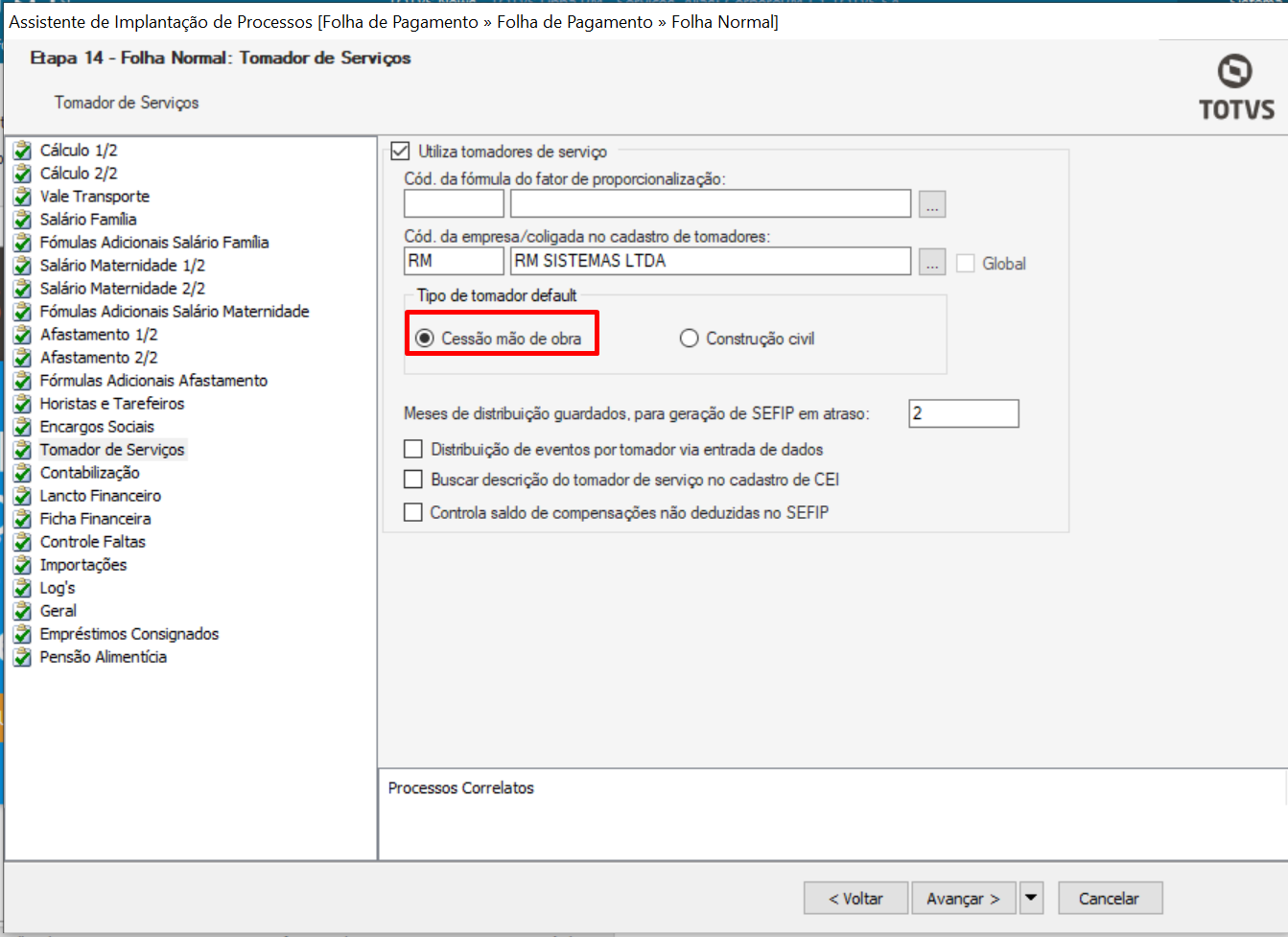This screenshot has height=937, width=1288.
Task: Click the SEFIP months input field
Action: pyautogui.click(x=963, y=413)
